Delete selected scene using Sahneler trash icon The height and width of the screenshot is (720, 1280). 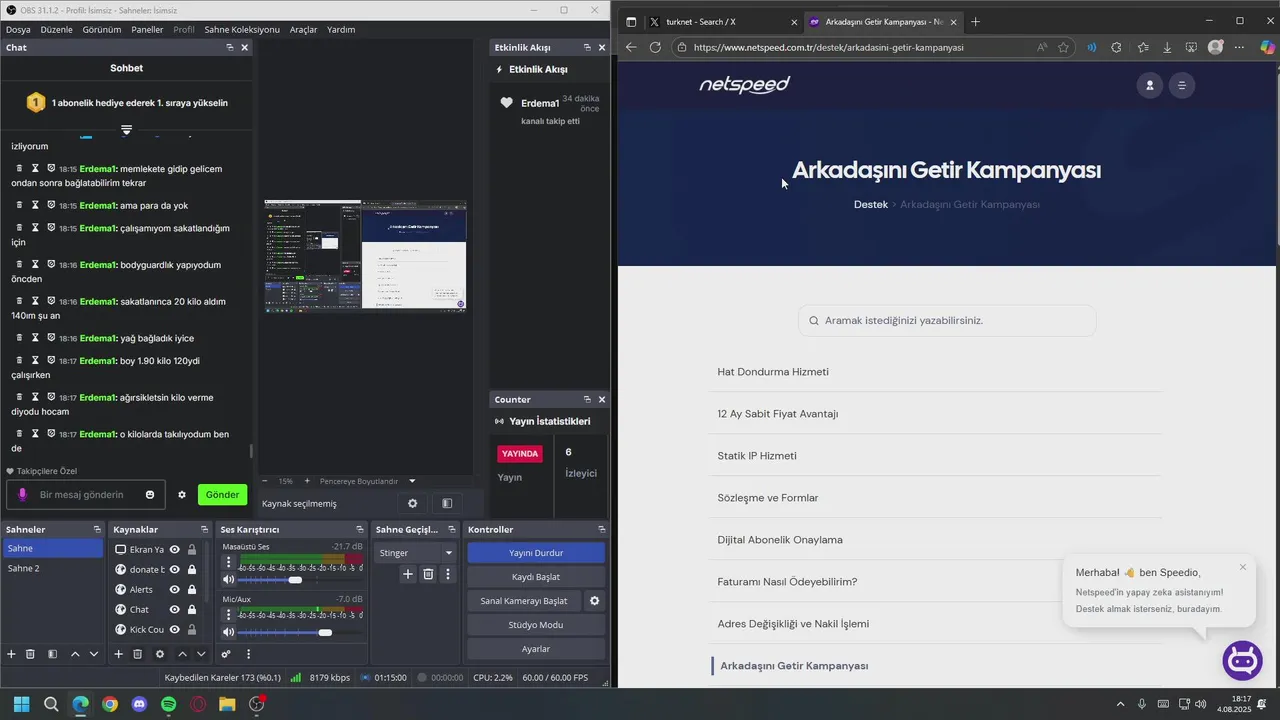coord(30,654)
